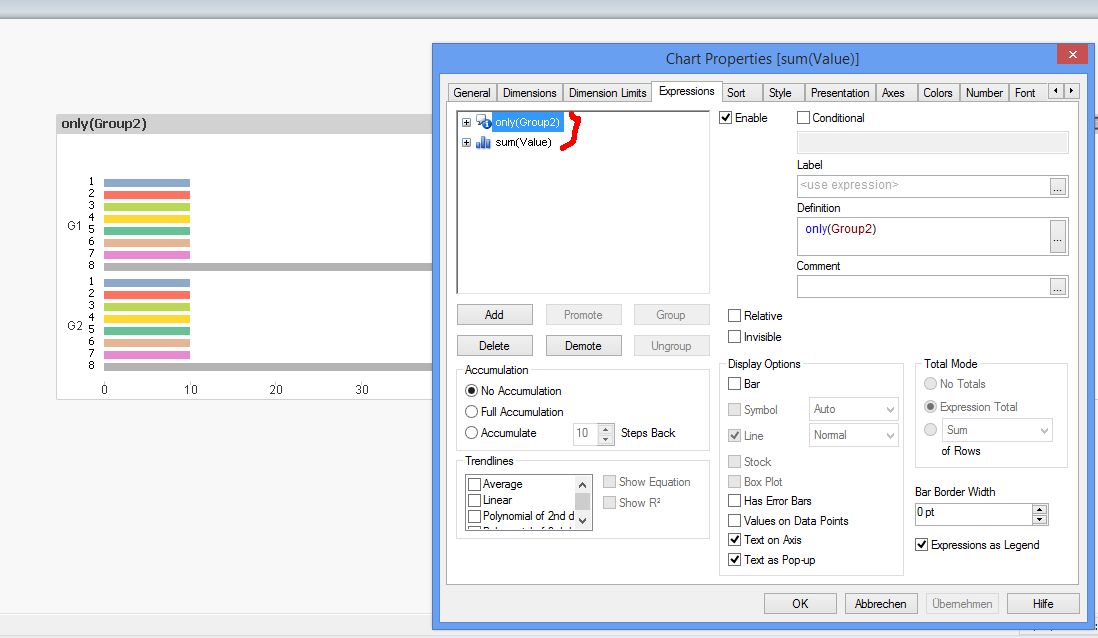Click the chart title only(Group2)

tap(104, 124)
